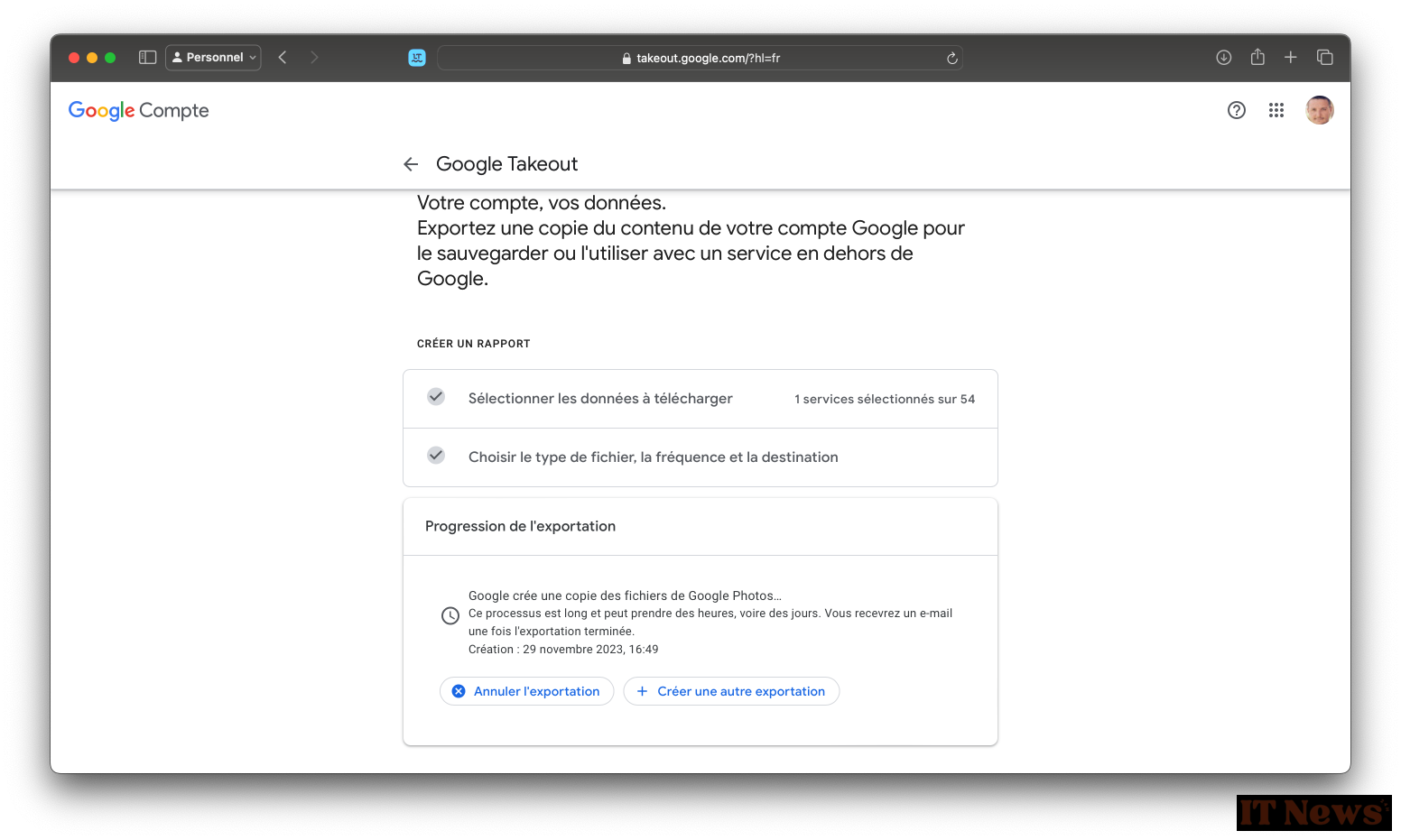Click the translate extension icon

(x=417, y=58)
